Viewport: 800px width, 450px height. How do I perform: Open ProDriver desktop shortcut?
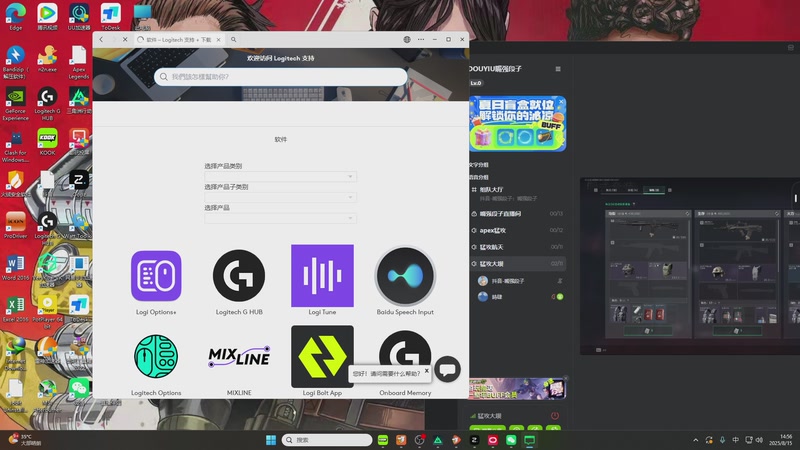click(x=16, y=226)
